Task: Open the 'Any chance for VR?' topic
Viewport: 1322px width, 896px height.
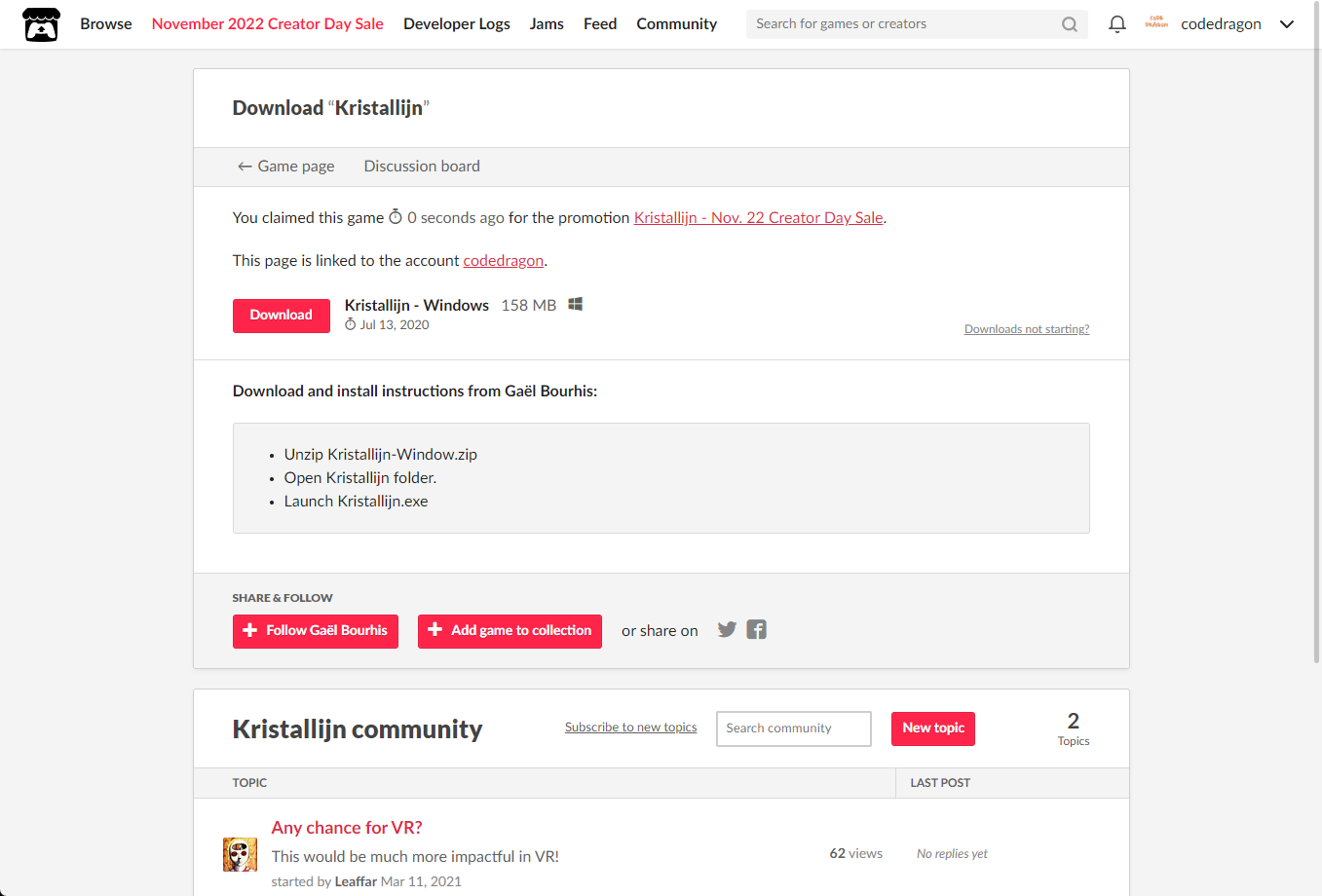Action: [347, 828]
